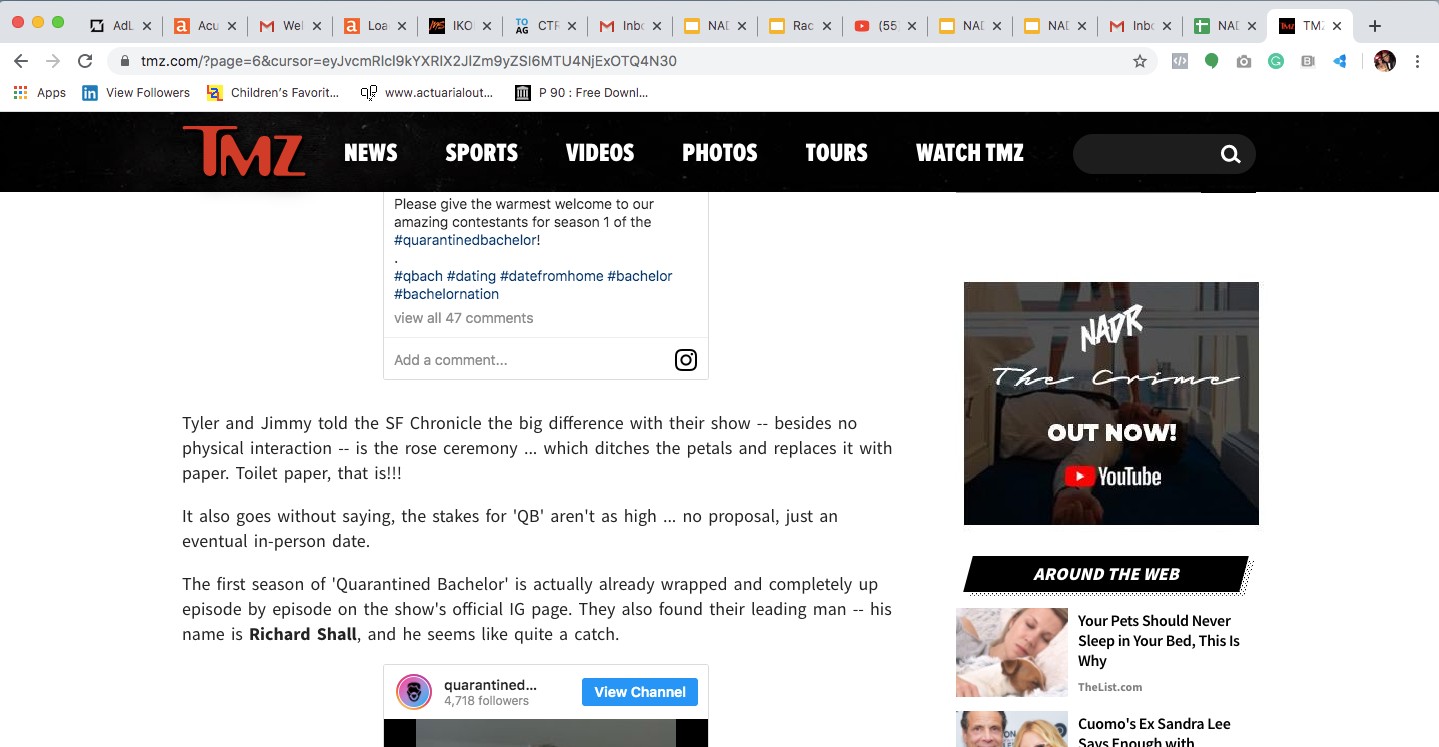Viewport: 1439px width, 747px height.
Task: Click #bachelornation hashtag
Action: tap(446, 294)
